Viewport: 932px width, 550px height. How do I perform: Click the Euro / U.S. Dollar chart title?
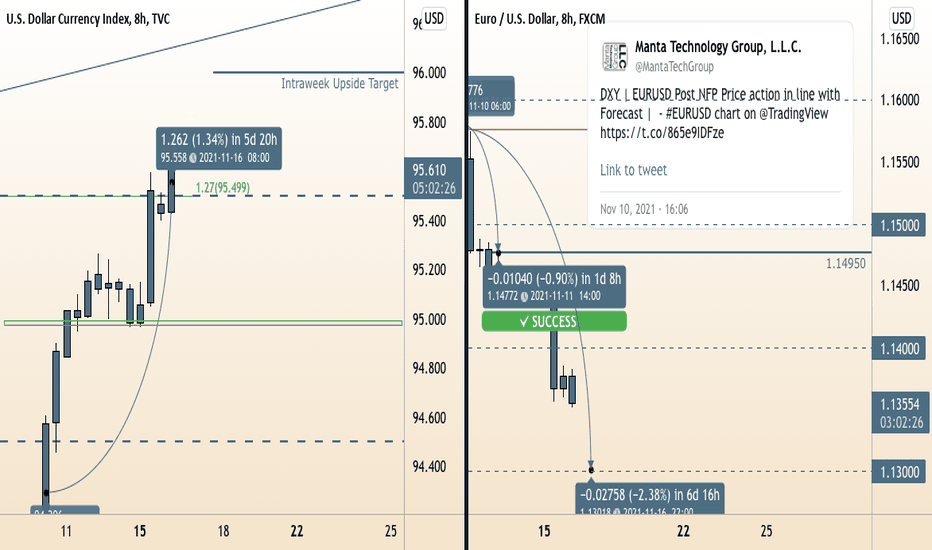(540, 19)
